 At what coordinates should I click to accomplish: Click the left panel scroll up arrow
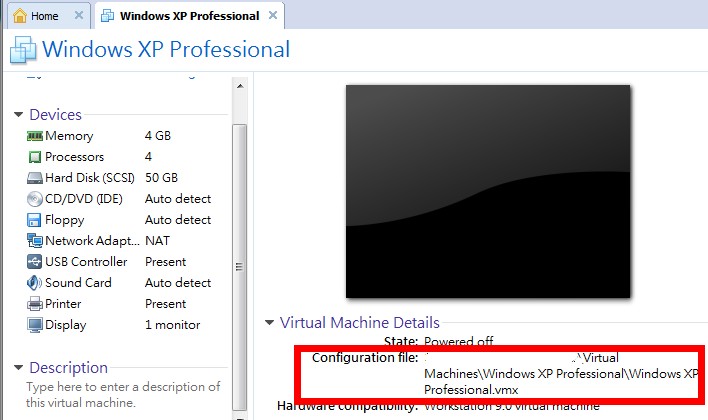(240, 86)
